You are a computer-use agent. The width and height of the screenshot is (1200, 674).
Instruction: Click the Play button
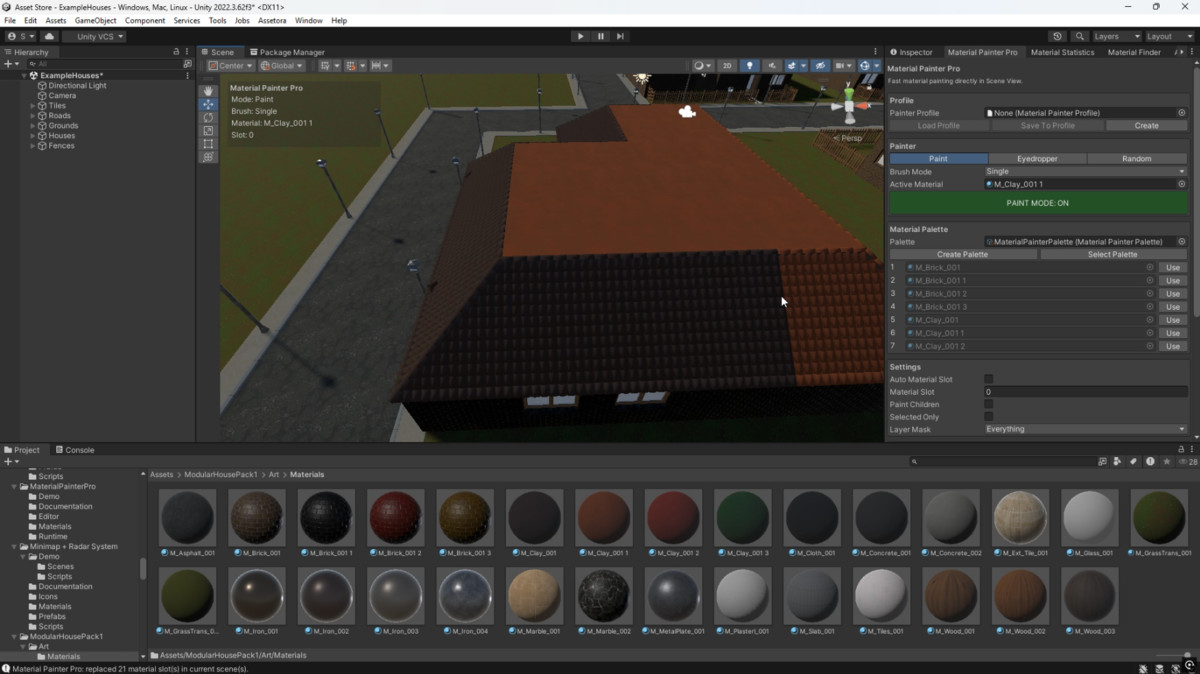pyautogui.click(x=580, y=36)
